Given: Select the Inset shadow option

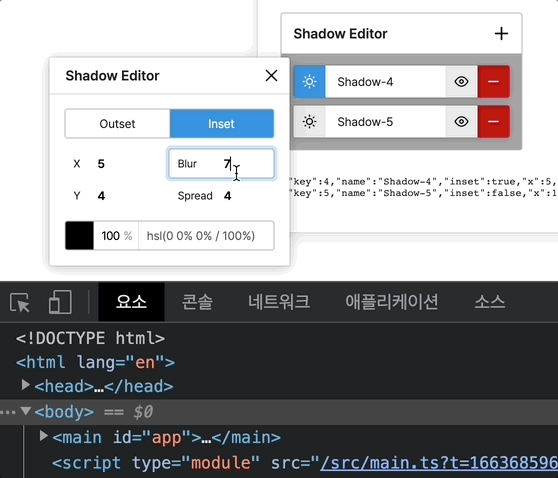Looking at the screenshot, I should (222, 124).
